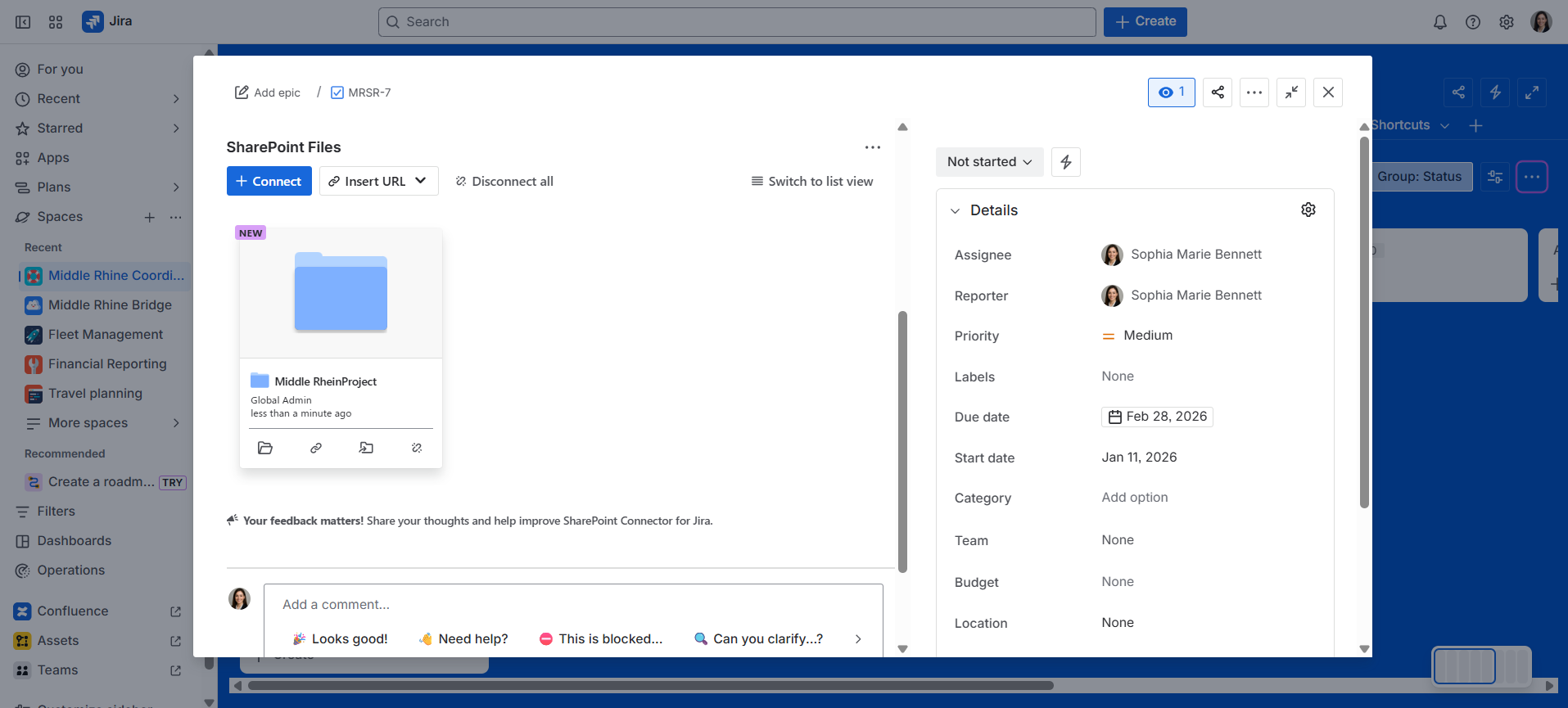Click the Jira help icon
Image resolution: width=1568 pixels, height=708 pixels.
(x=1472, y=22)
